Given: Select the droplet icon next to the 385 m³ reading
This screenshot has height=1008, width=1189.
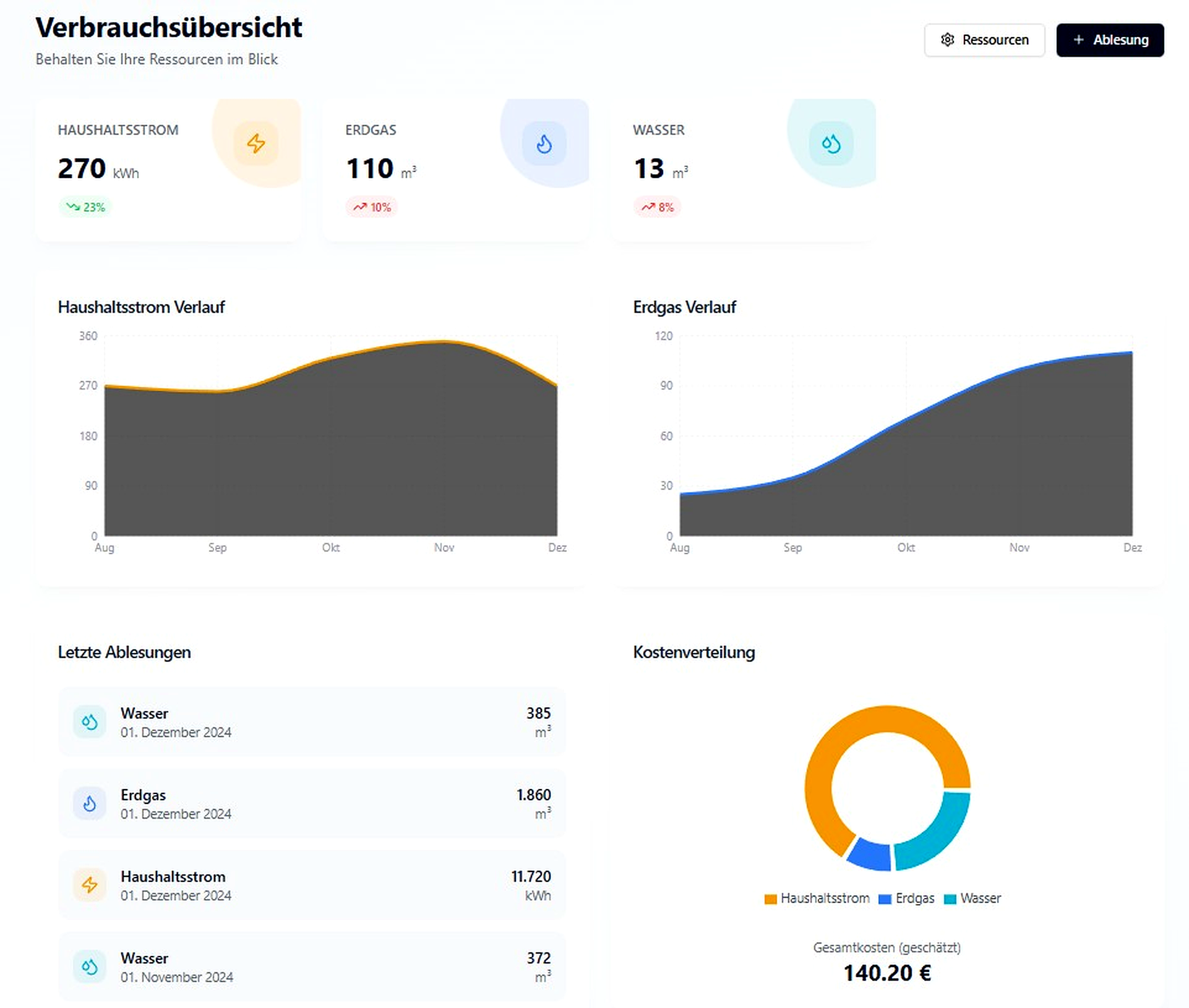Looking at the screenshot, I should 89,722.
